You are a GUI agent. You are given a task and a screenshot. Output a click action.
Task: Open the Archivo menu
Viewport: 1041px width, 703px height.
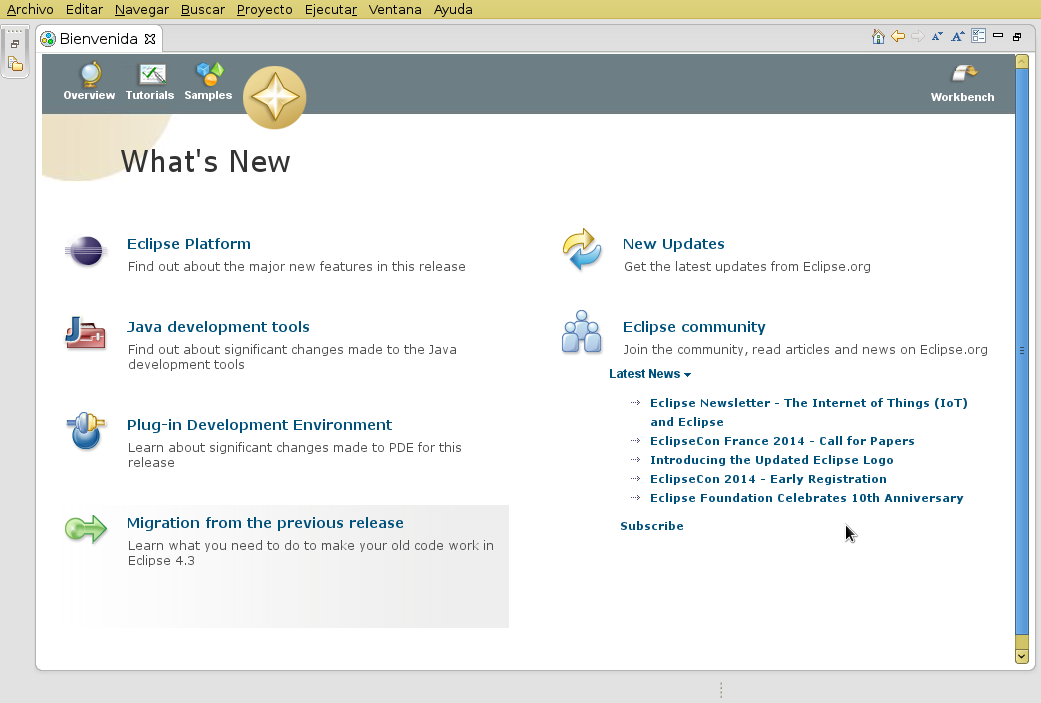point(30,9)
